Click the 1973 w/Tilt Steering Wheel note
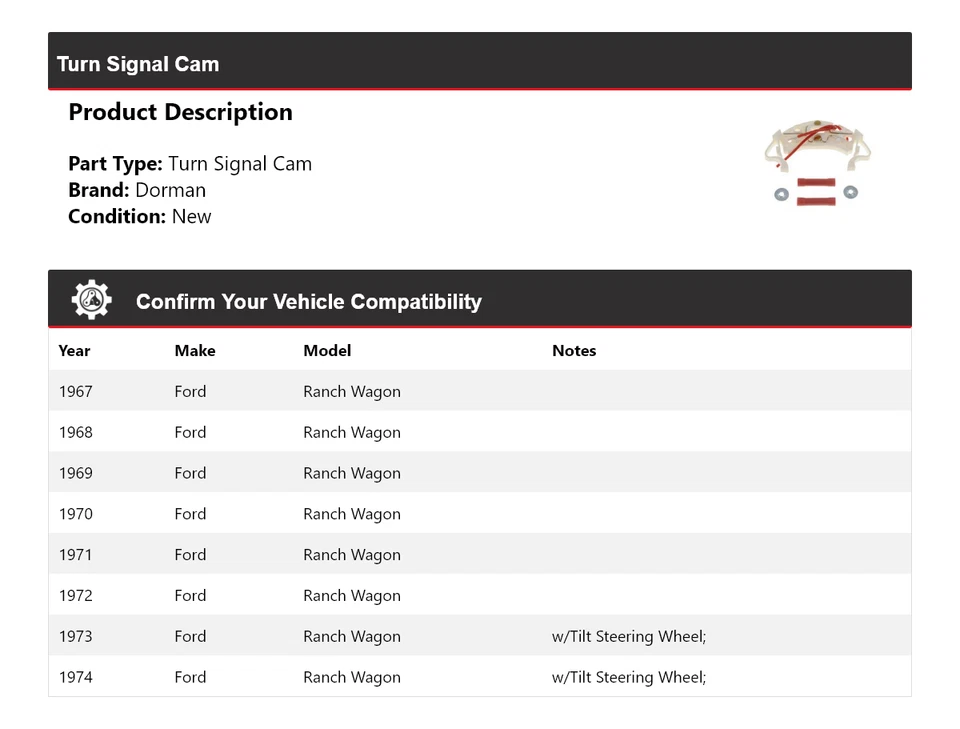 [x=629, y=637]
